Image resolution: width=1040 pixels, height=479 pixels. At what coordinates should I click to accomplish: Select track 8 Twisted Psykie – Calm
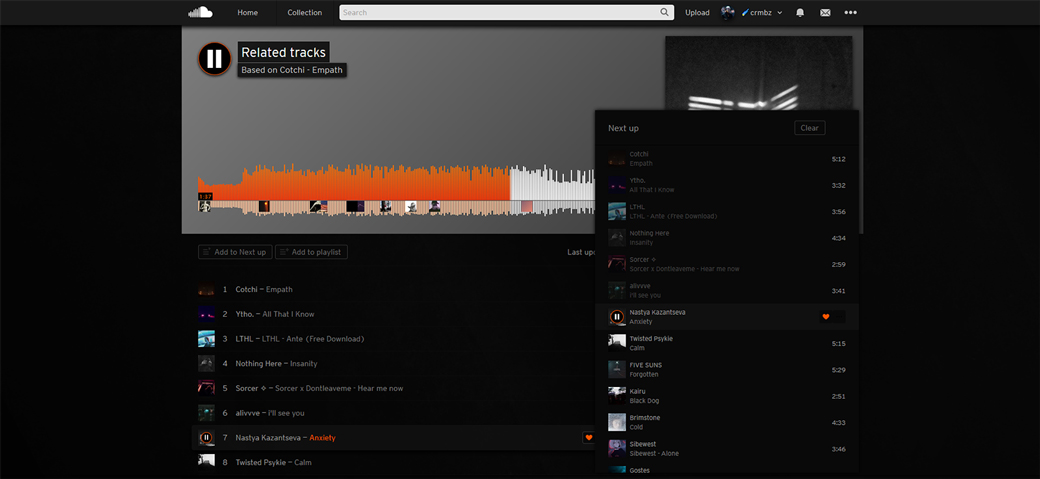tap(391, 462)
